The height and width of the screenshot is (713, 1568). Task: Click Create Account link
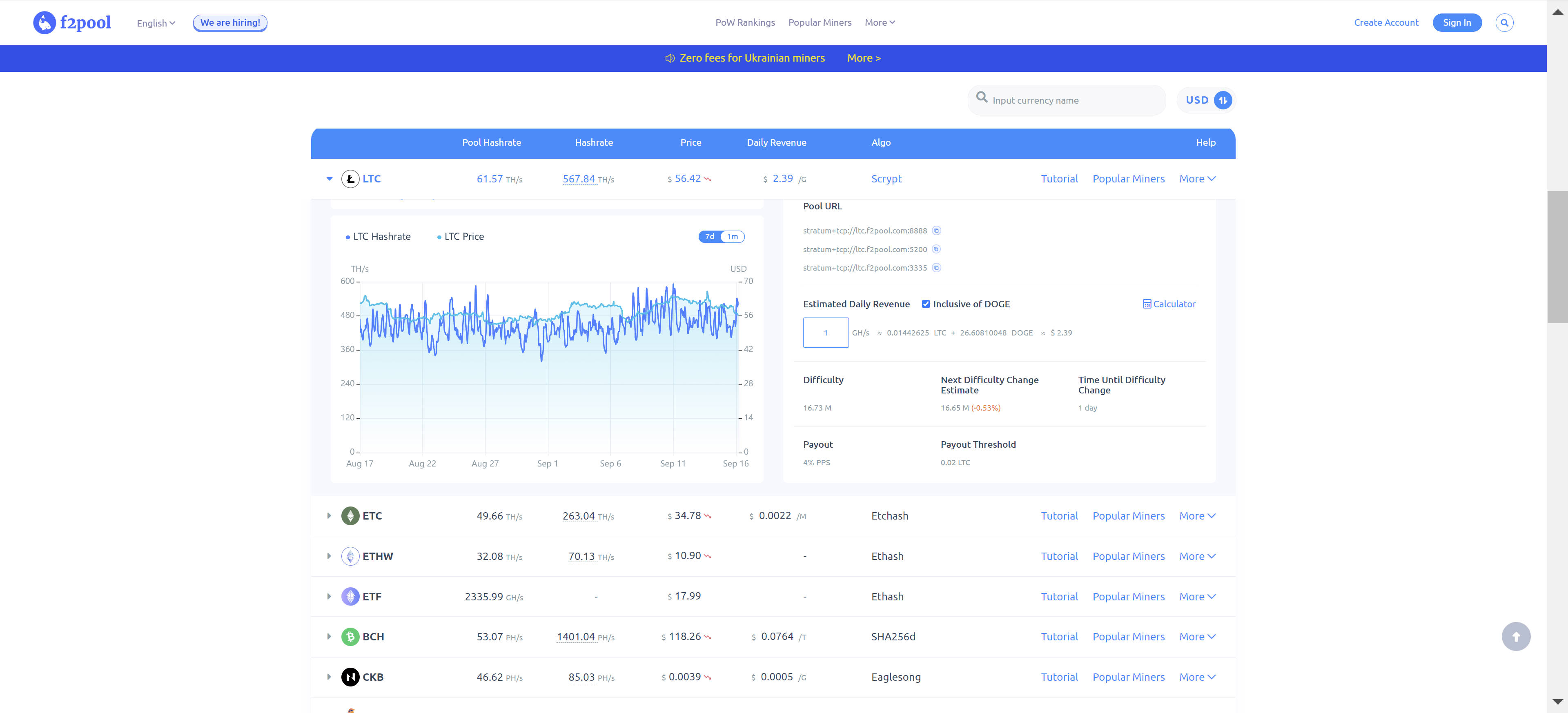tap(1386, 22)
